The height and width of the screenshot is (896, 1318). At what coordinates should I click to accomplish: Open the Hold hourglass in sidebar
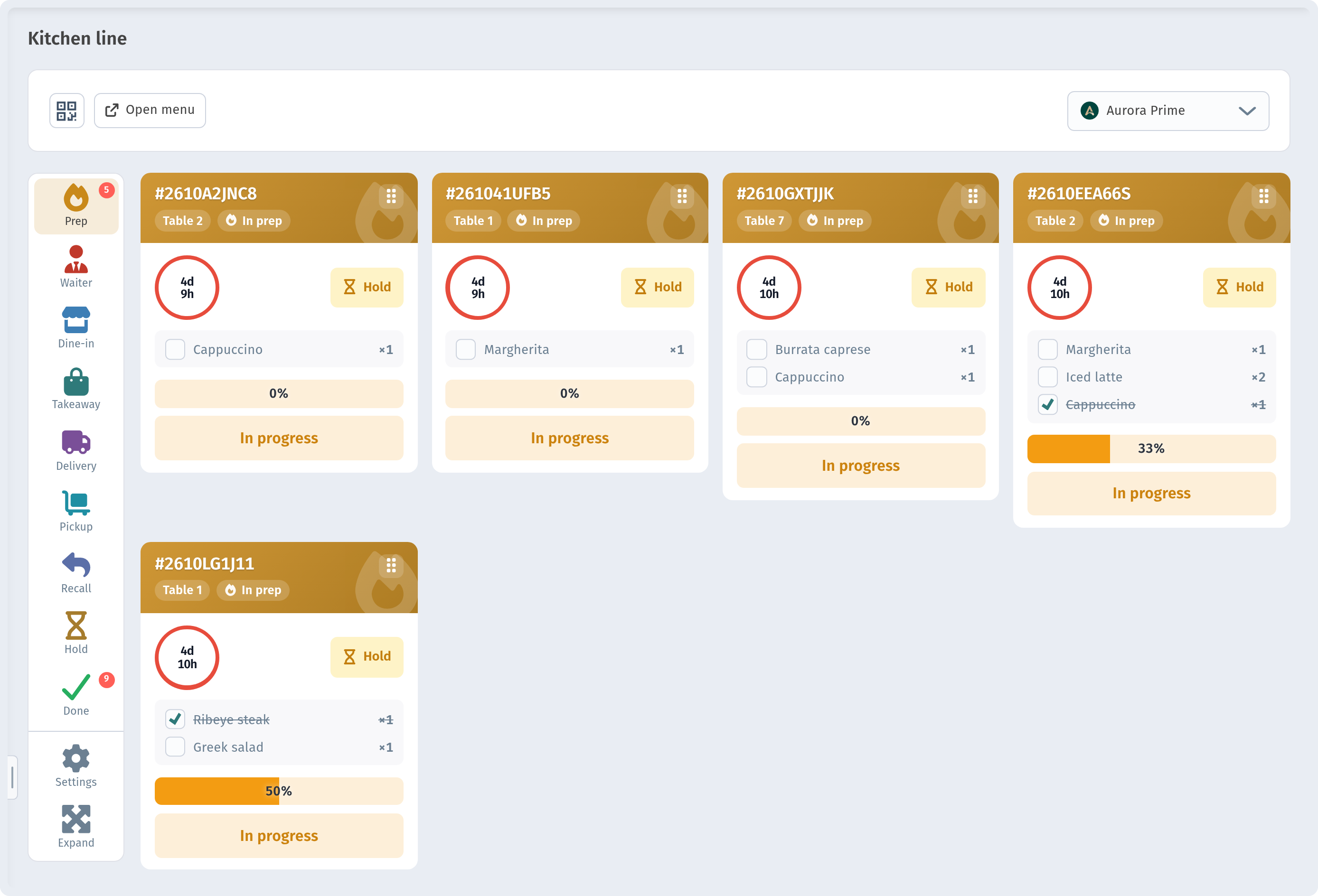tap(76, 633)
